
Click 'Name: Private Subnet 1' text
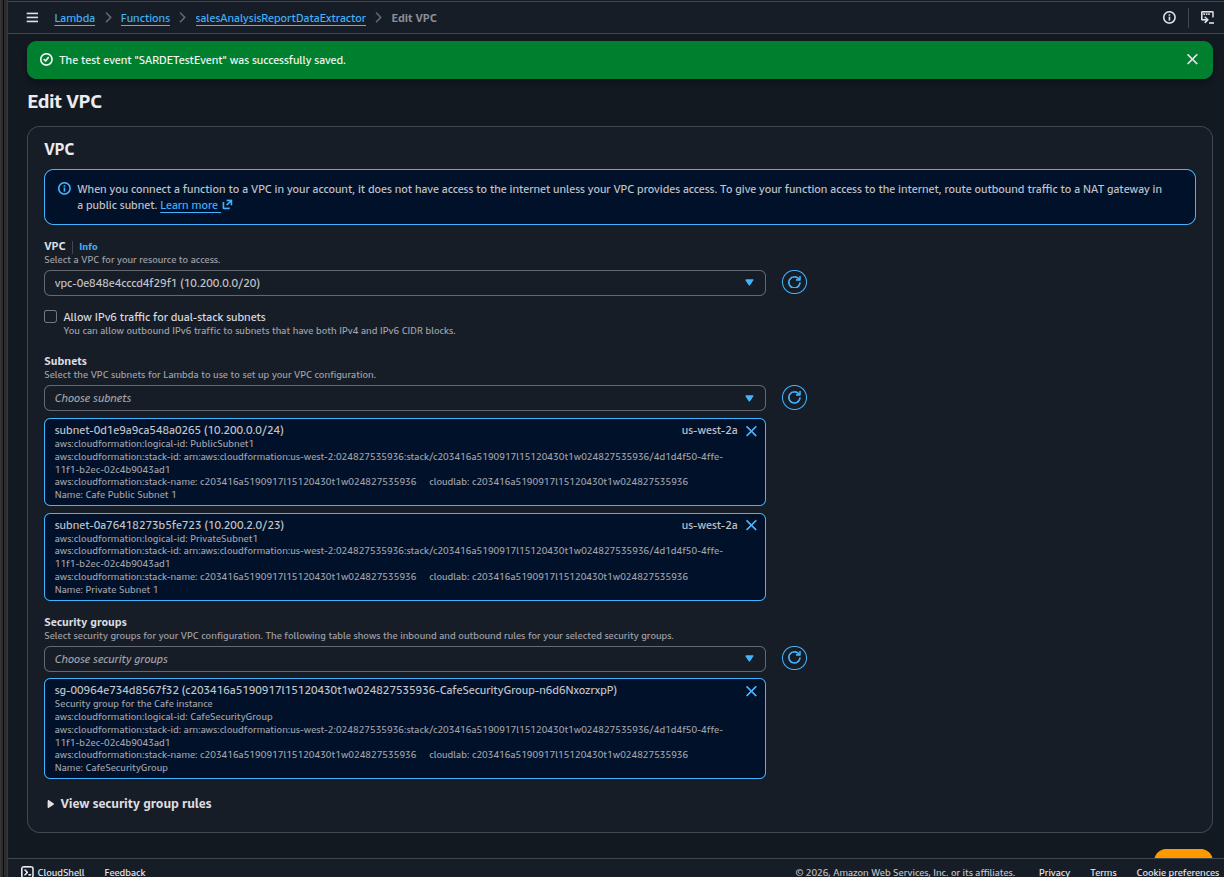(106, 589)
